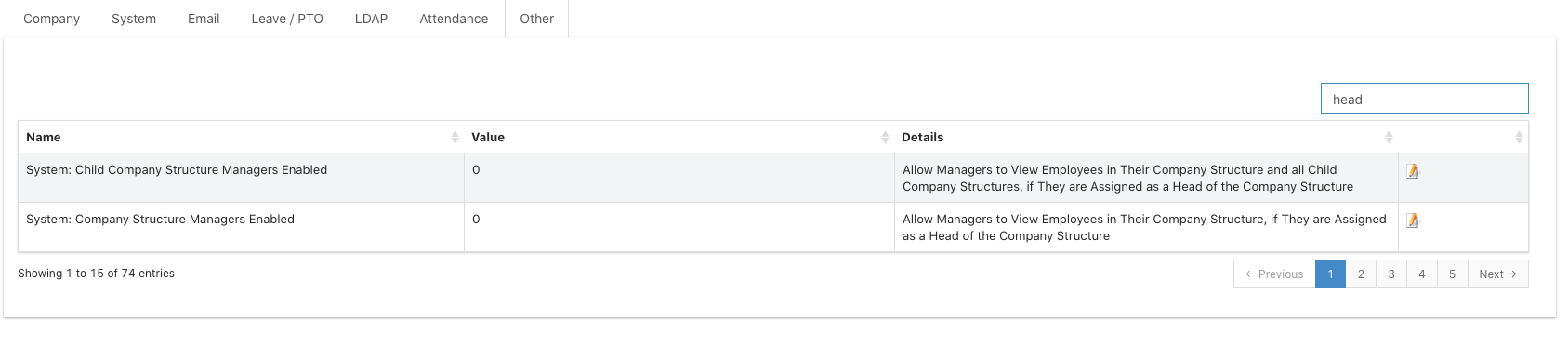Sort table by Details column arrows
The height and width of the screenshot is (347, 1568).
click(x=1389, y=137)
